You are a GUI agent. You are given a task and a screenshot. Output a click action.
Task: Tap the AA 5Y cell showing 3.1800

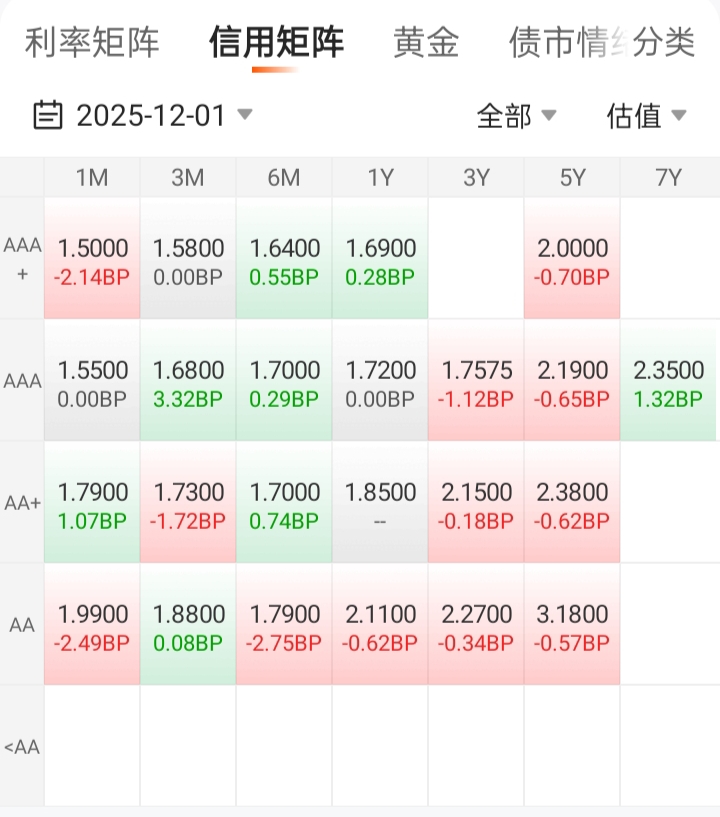point(572,627)
